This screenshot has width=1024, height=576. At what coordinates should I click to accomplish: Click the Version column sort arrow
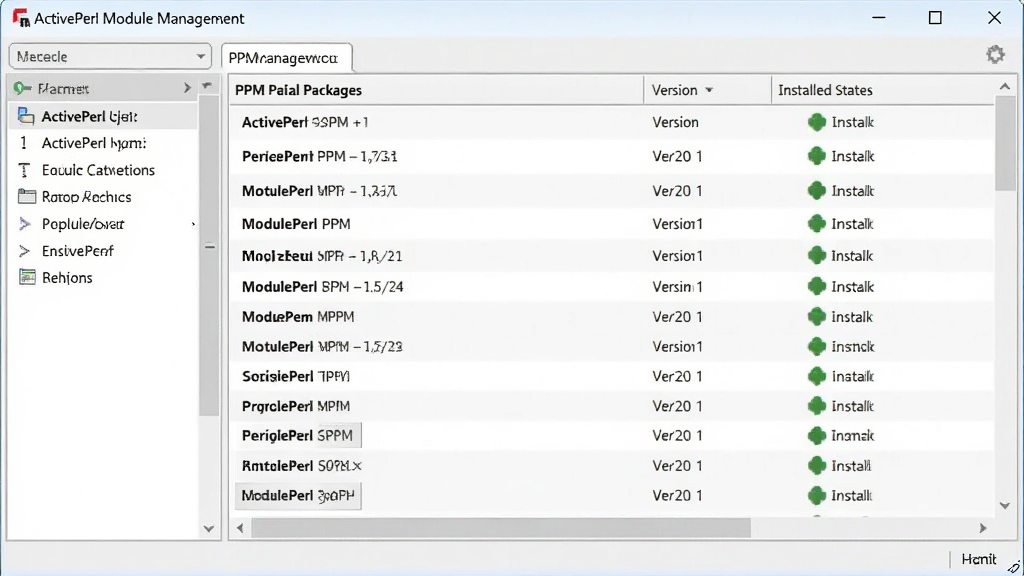pos(709,90)
